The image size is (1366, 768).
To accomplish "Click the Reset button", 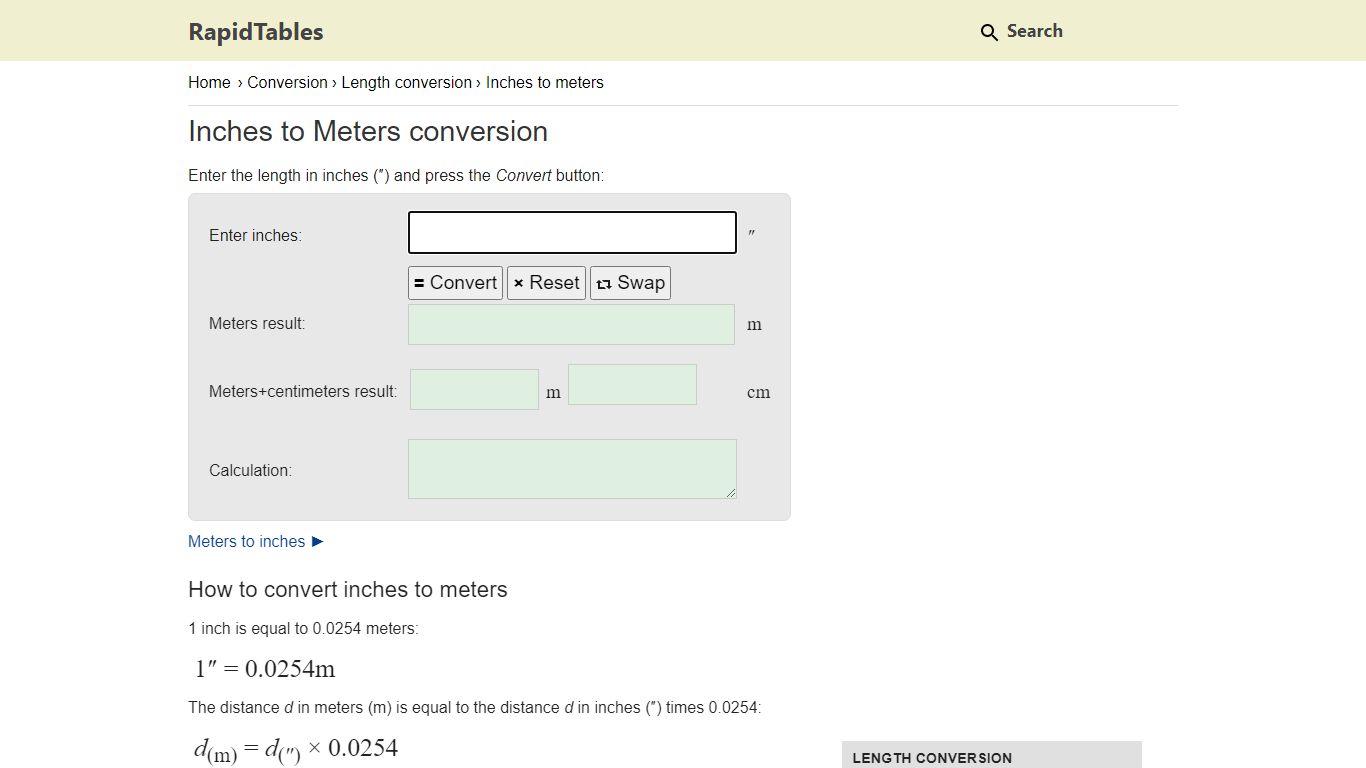I will tap(546, 283).
